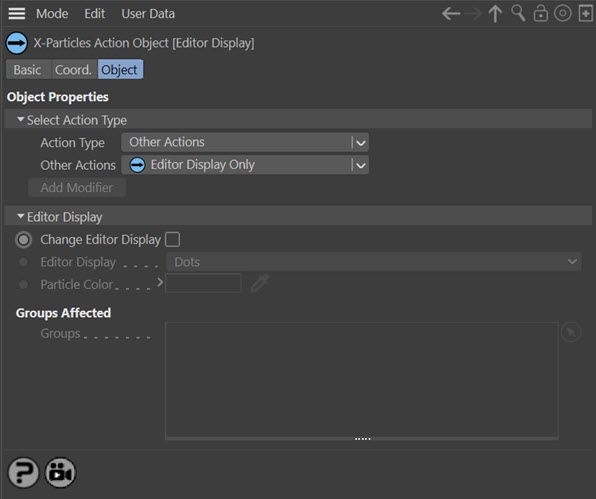Screen dimensions: 596x499
Task: Collapse the Editor Display section
Action: pos(21,217)
